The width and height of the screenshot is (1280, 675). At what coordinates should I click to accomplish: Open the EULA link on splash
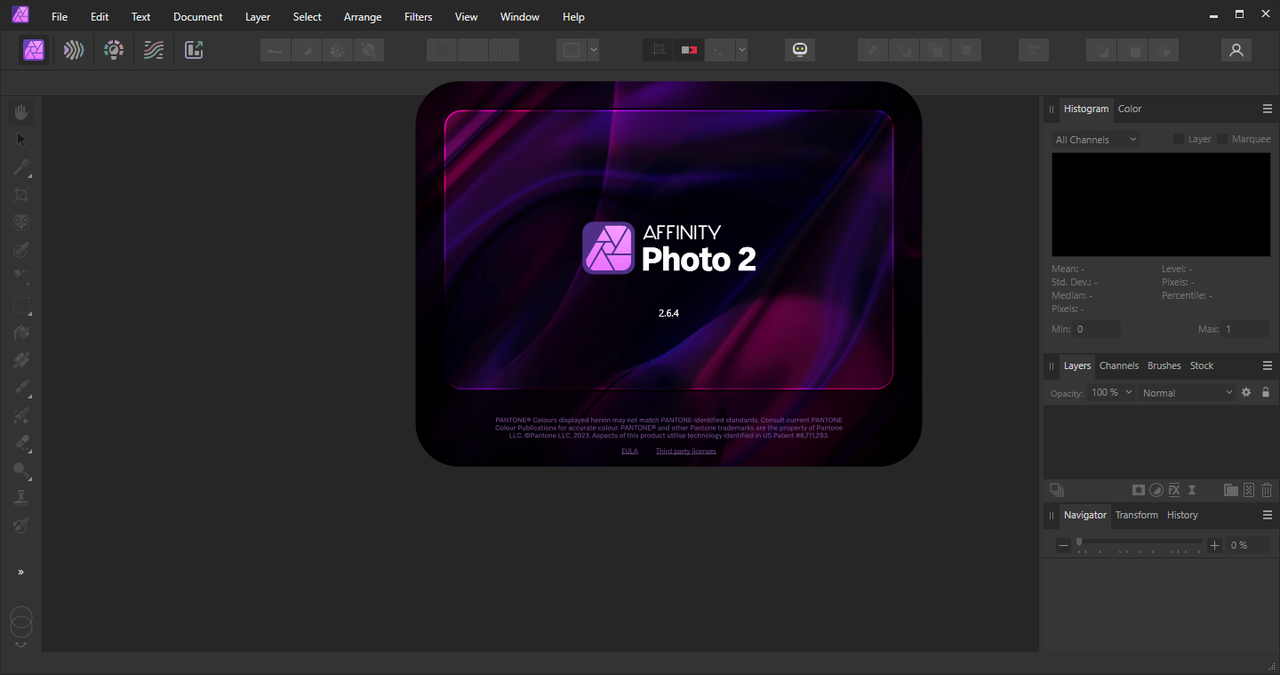(629, 451)
